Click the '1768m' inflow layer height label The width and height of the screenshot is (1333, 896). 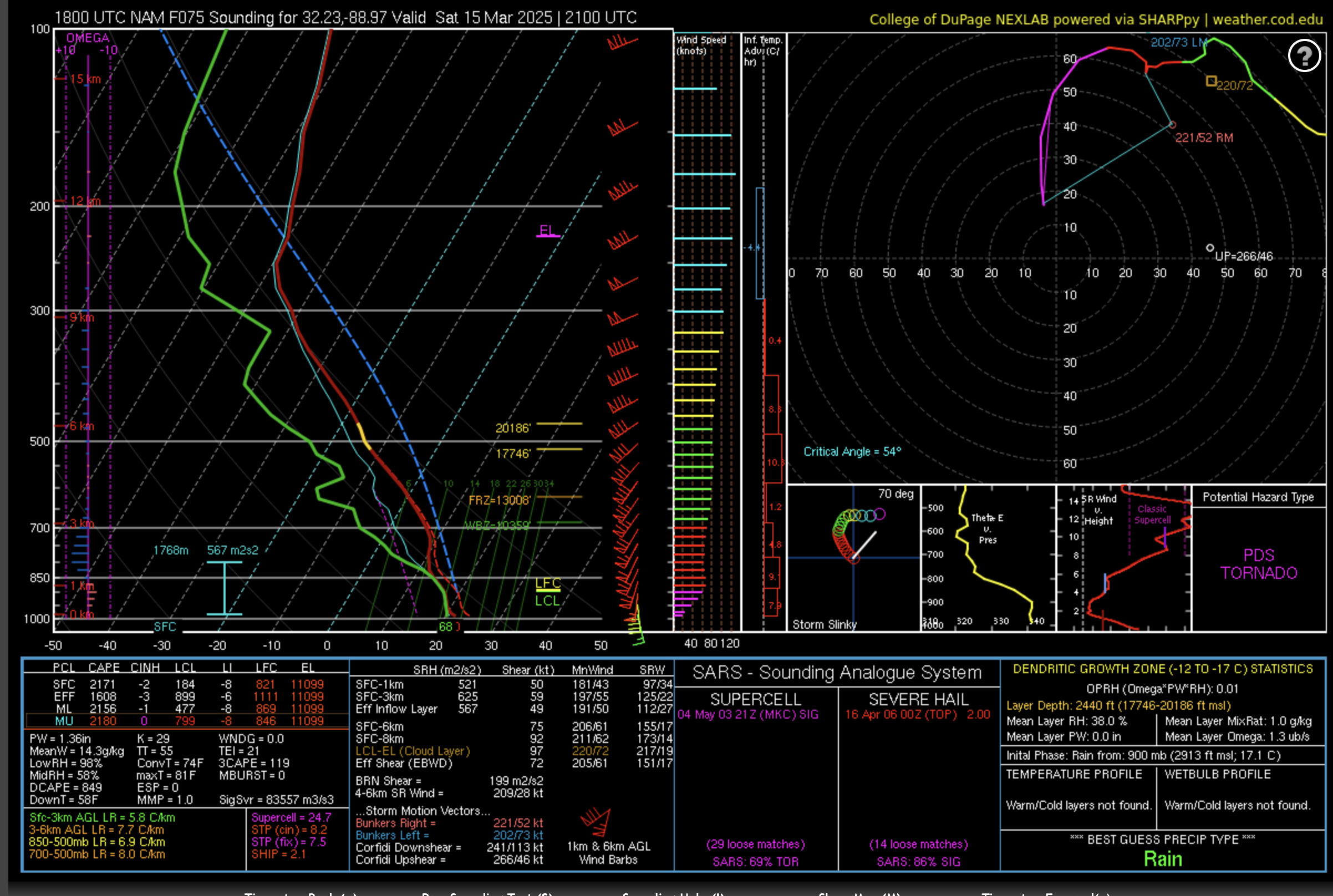171,550
